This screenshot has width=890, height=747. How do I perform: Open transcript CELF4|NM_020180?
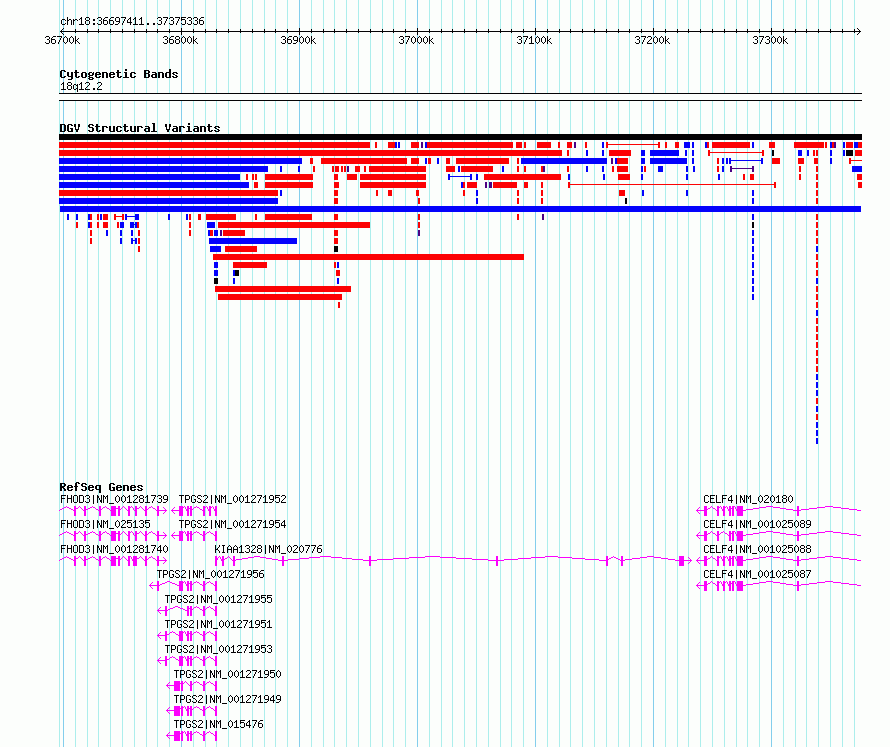[x=748, y=500]
